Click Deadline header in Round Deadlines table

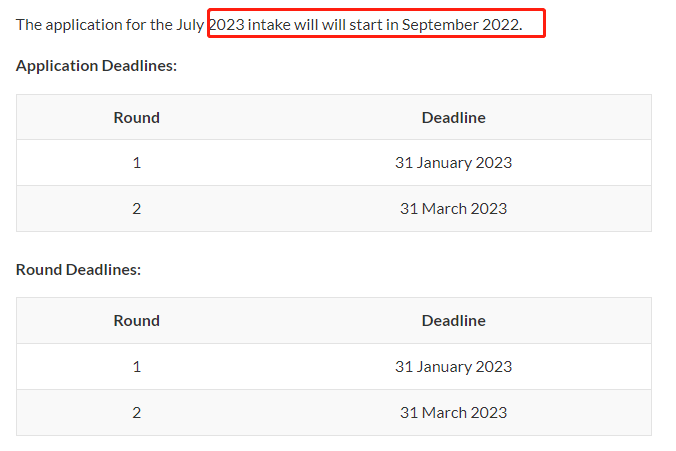coord(453,321)
